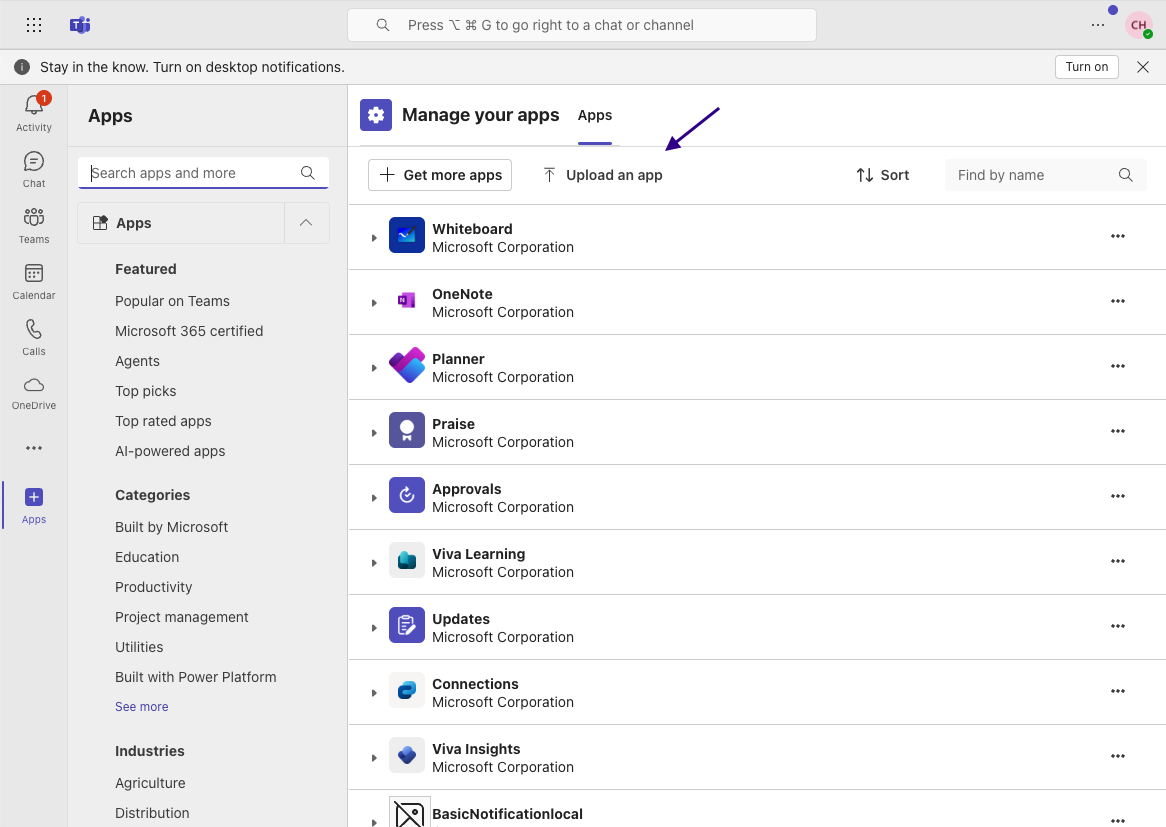Image resolution: width=1166 pixels, height=827 pixels.
Task: Open Settings and more menu in title bar
Action: (x=1098, y=25)
